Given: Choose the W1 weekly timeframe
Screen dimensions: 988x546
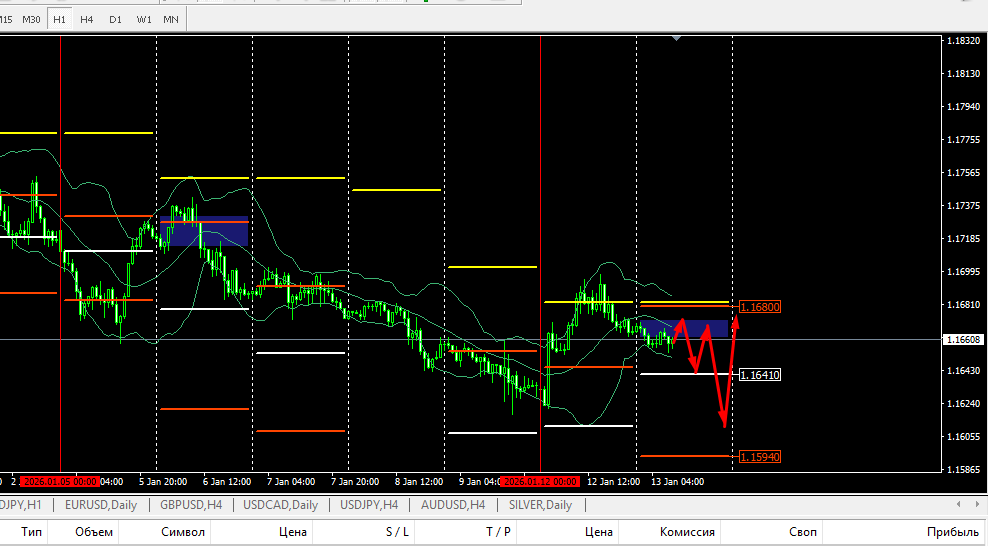Looking at the screenshot, I should pyautogui.click(x=144, y=20).
